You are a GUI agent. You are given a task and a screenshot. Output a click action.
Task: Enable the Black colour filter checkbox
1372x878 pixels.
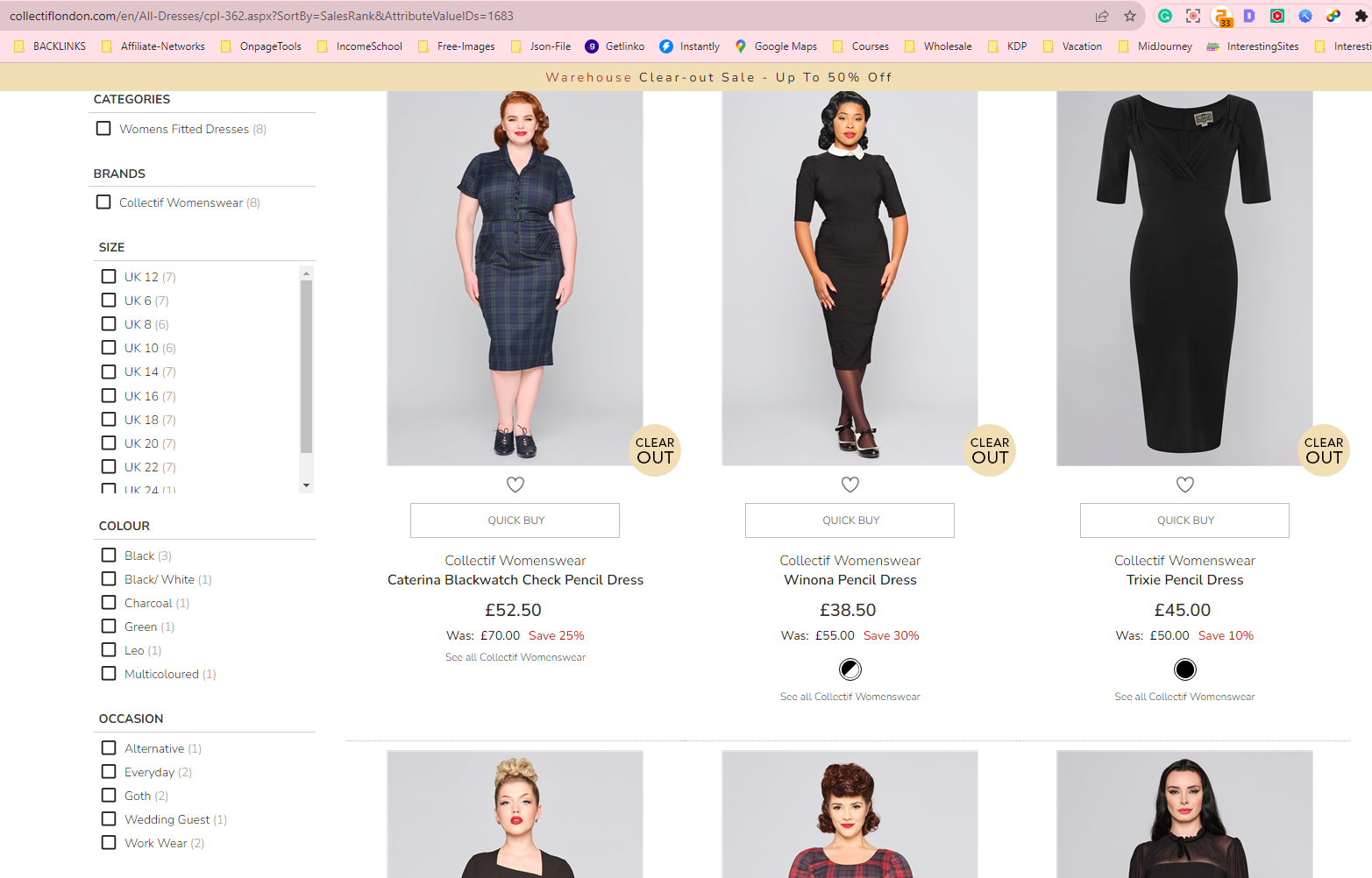click(109, 556)
